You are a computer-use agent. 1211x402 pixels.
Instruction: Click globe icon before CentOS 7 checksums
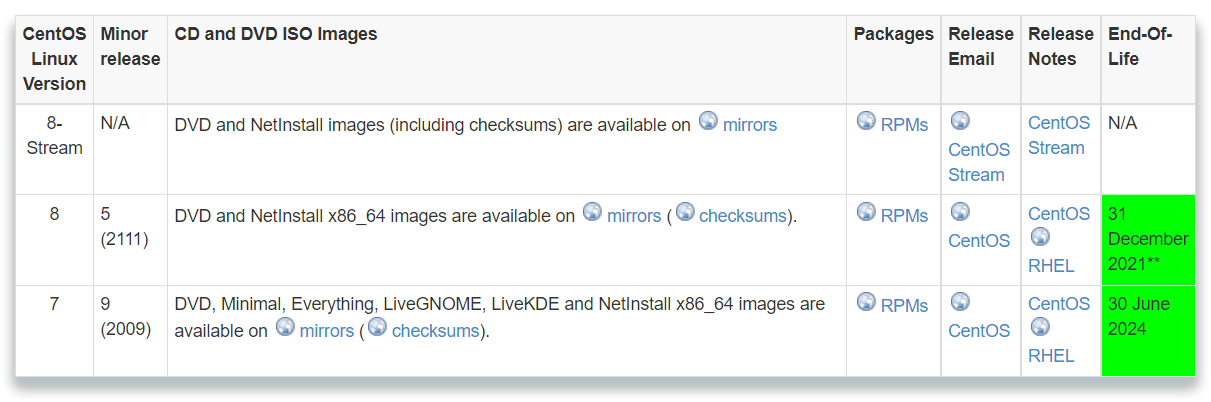point(377,327)
